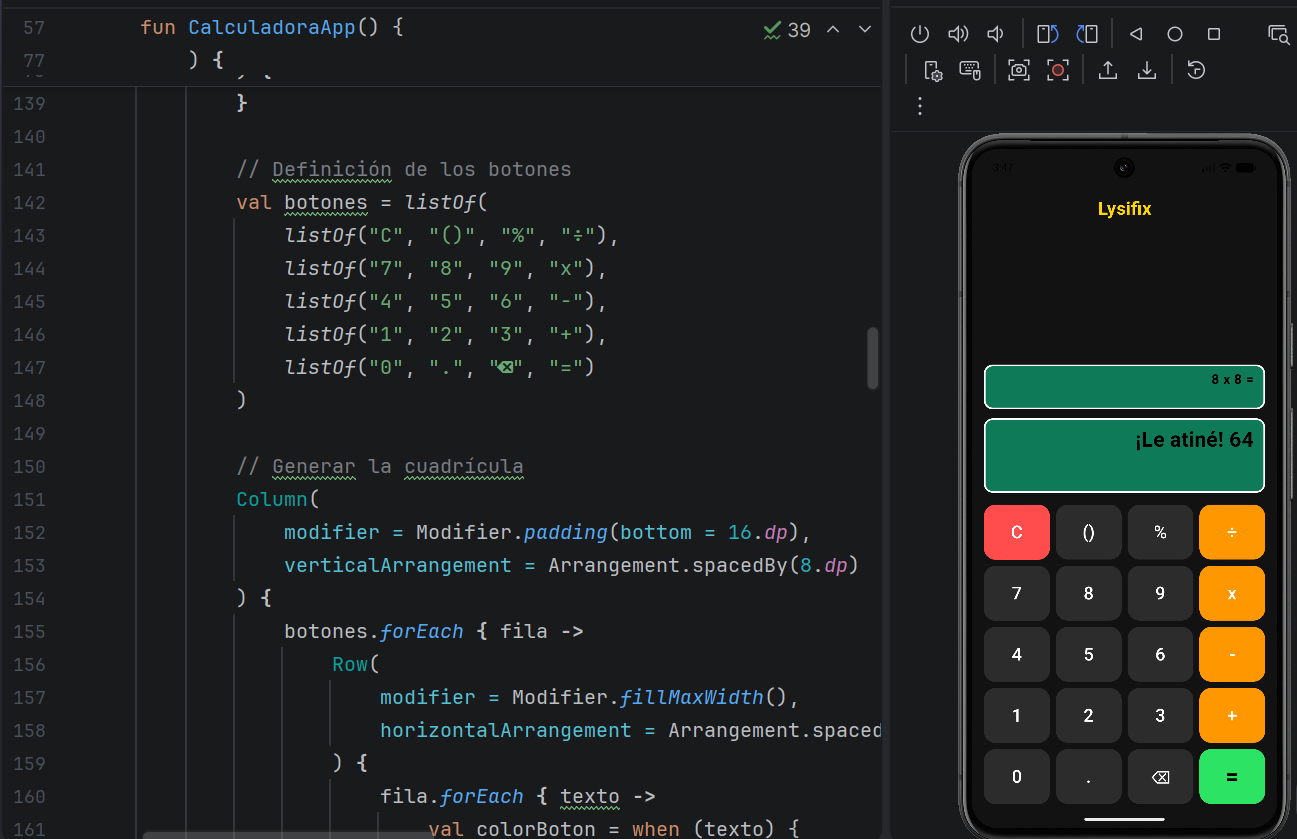Open the device settings phone-gear icon
The height and width of the screenshot is (839, 1297).
[932, 70]
